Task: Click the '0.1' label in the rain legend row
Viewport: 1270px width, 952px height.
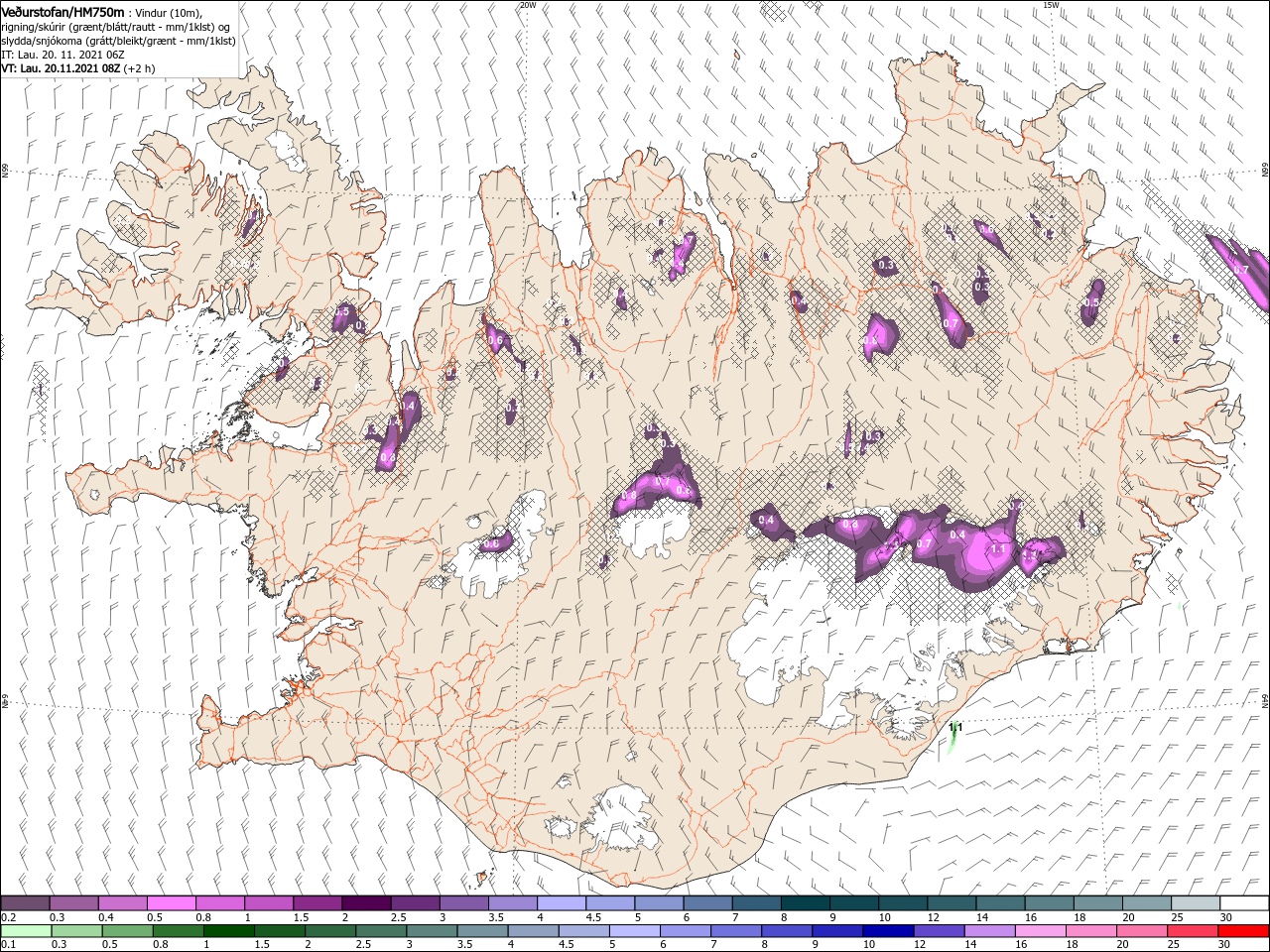Action: [7, 945]
